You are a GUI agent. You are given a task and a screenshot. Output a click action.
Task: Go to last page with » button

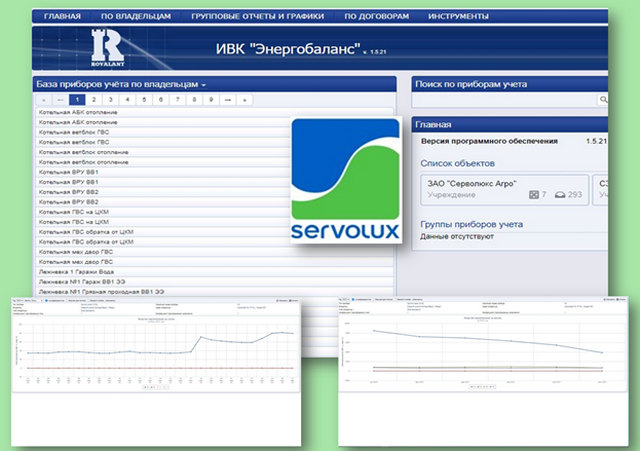tap(244, 100)
